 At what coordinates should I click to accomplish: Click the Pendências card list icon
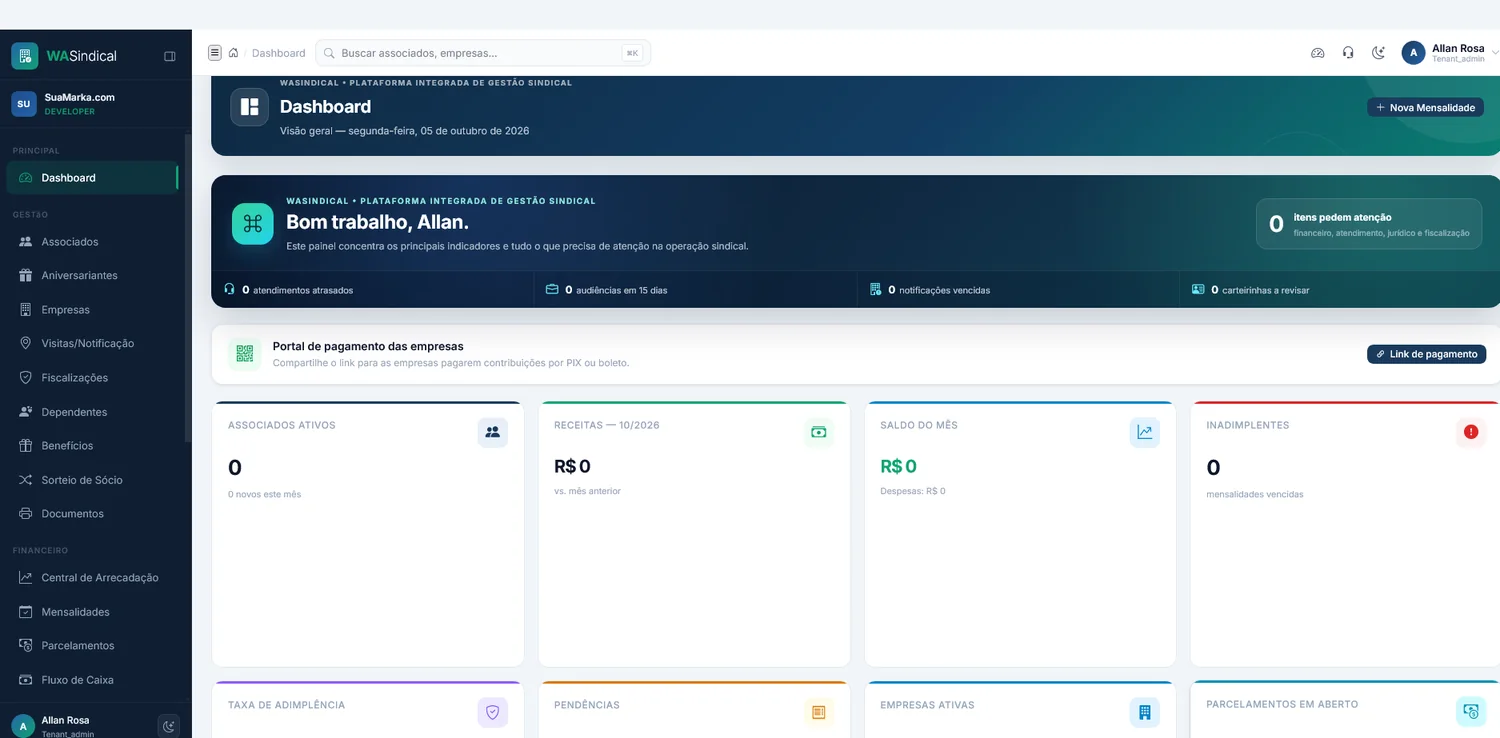pyautogui.click(x=818, y=712)
